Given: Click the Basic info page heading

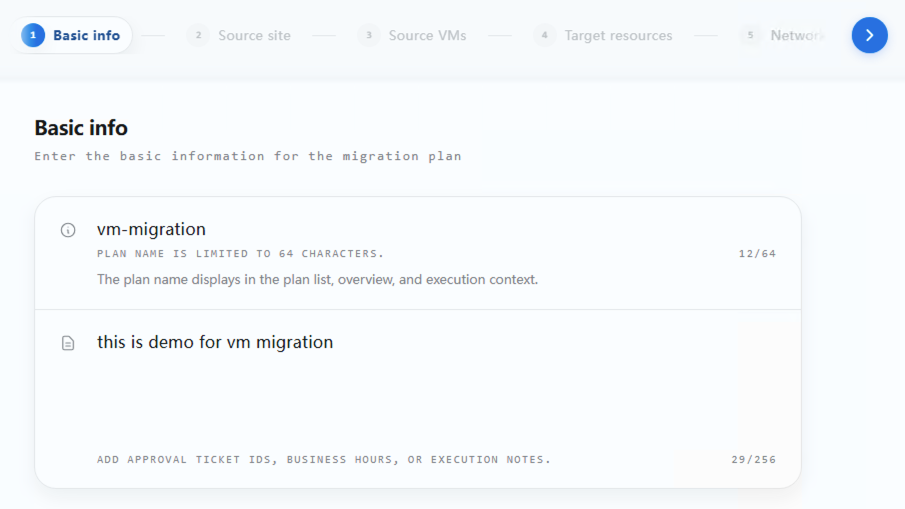Looking at the screenshot, I should tap(81, 128).
